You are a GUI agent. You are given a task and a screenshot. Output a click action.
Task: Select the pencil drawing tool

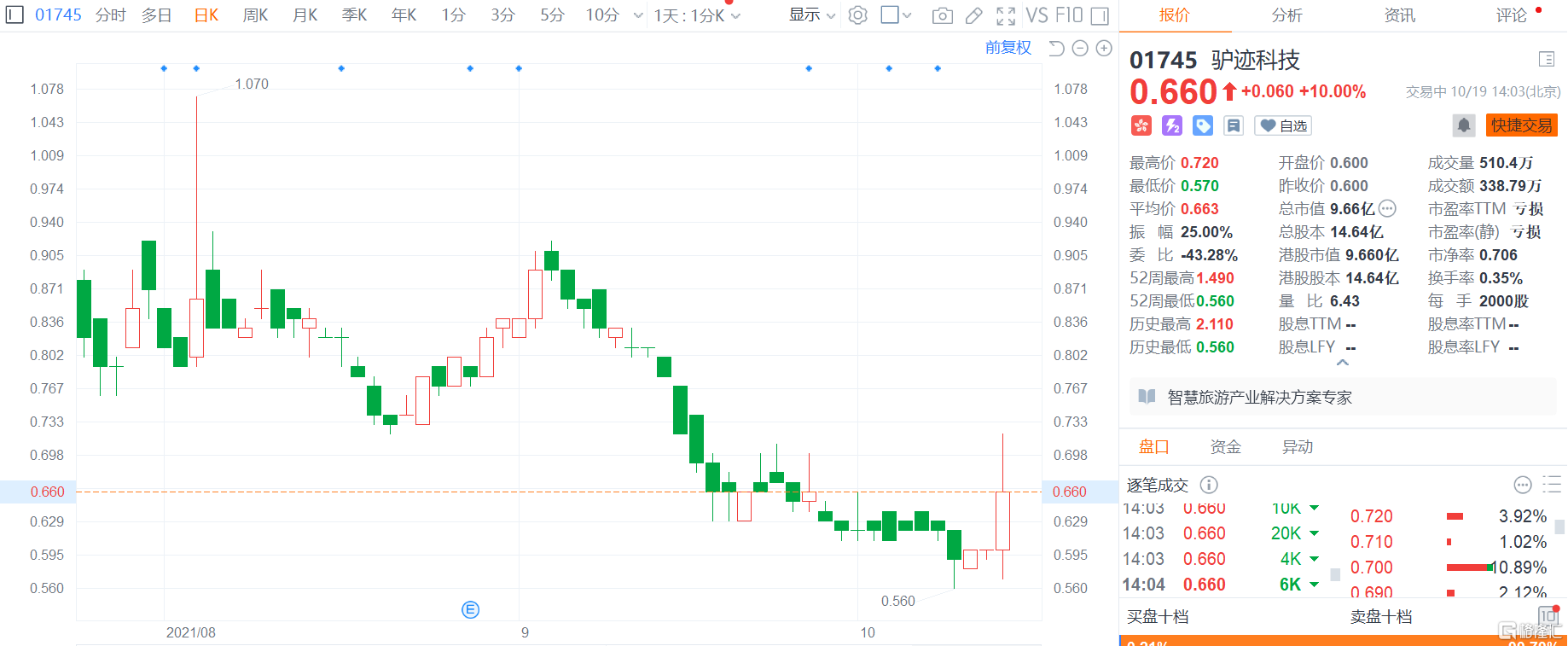click(973, 15)
